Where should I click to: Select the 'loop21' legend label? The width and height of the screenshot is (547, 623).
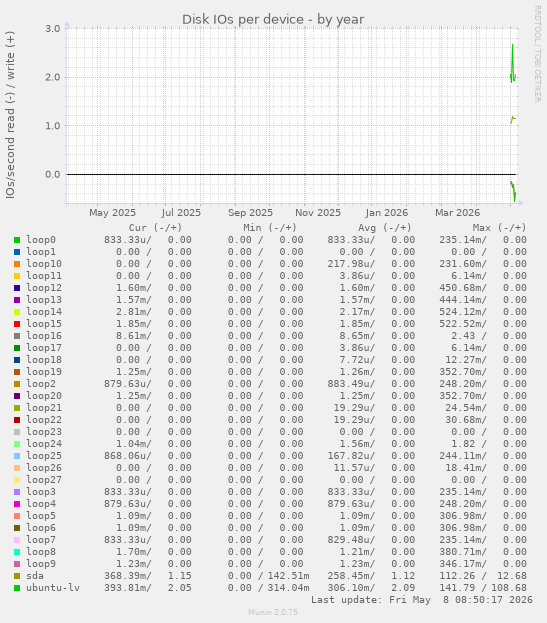(x=44, y=408)
